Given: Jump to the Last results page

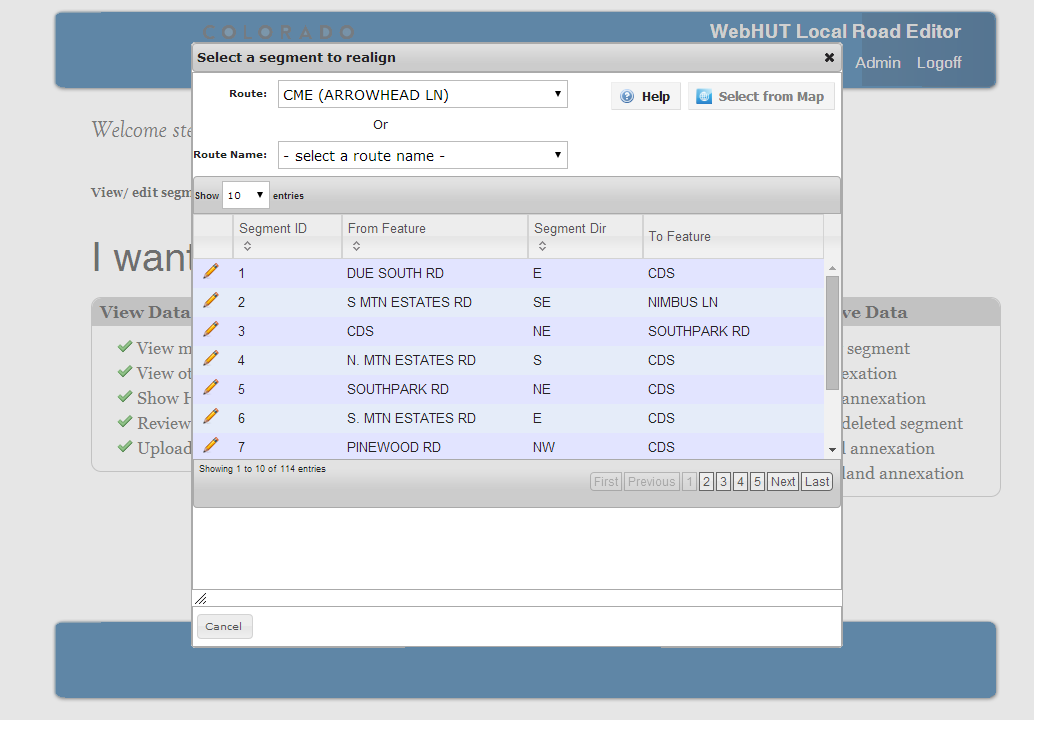Looking at the screenshot, I should (x=817, y=481).
